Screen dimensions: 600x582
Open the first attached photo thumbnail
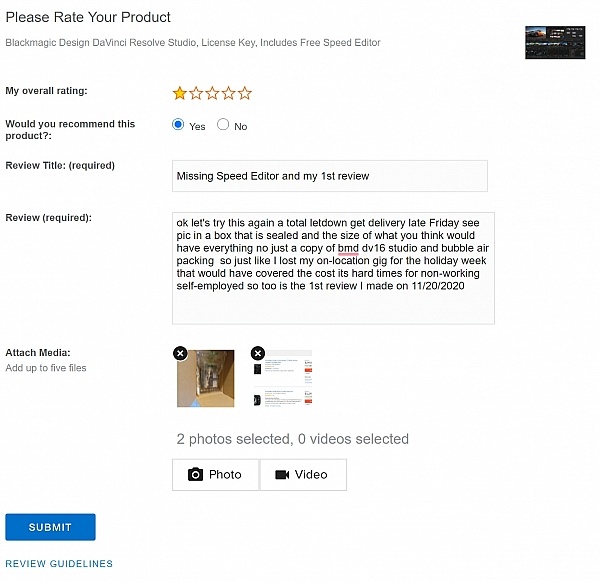click(208, 380)
